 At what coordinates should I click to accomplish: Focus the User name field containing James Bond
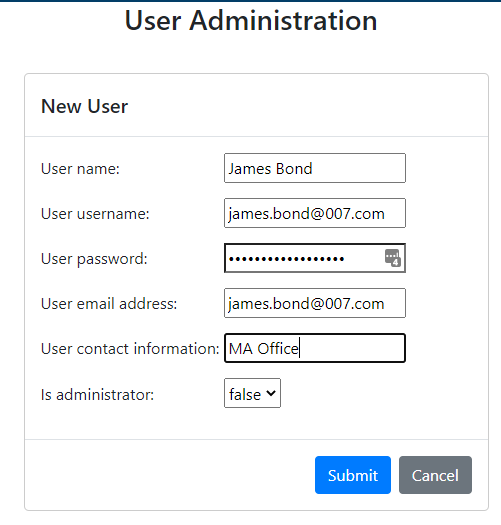tap(315, 168)
